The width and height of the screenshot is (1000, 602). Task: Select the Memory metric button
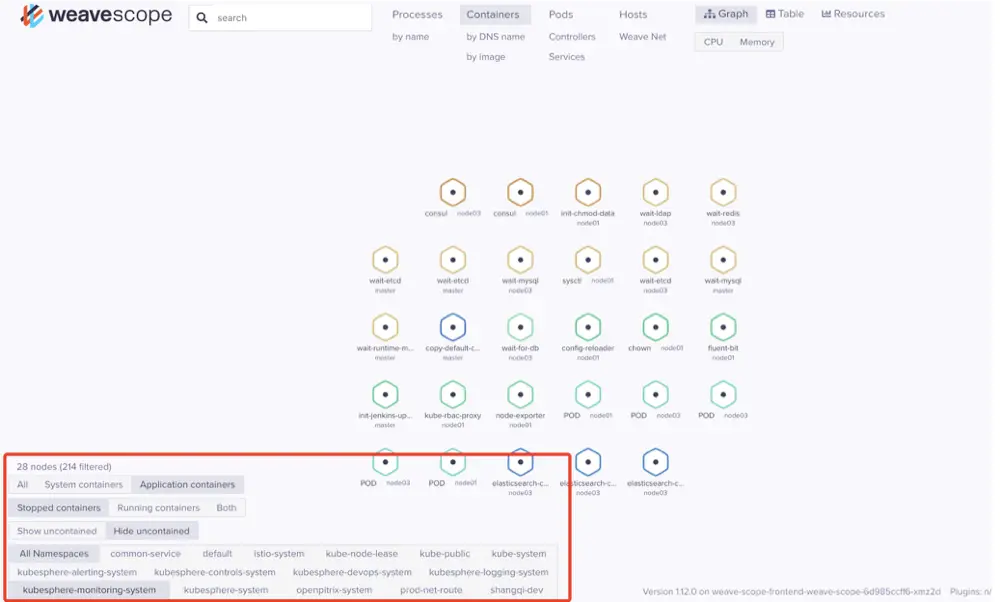point(757,42)
